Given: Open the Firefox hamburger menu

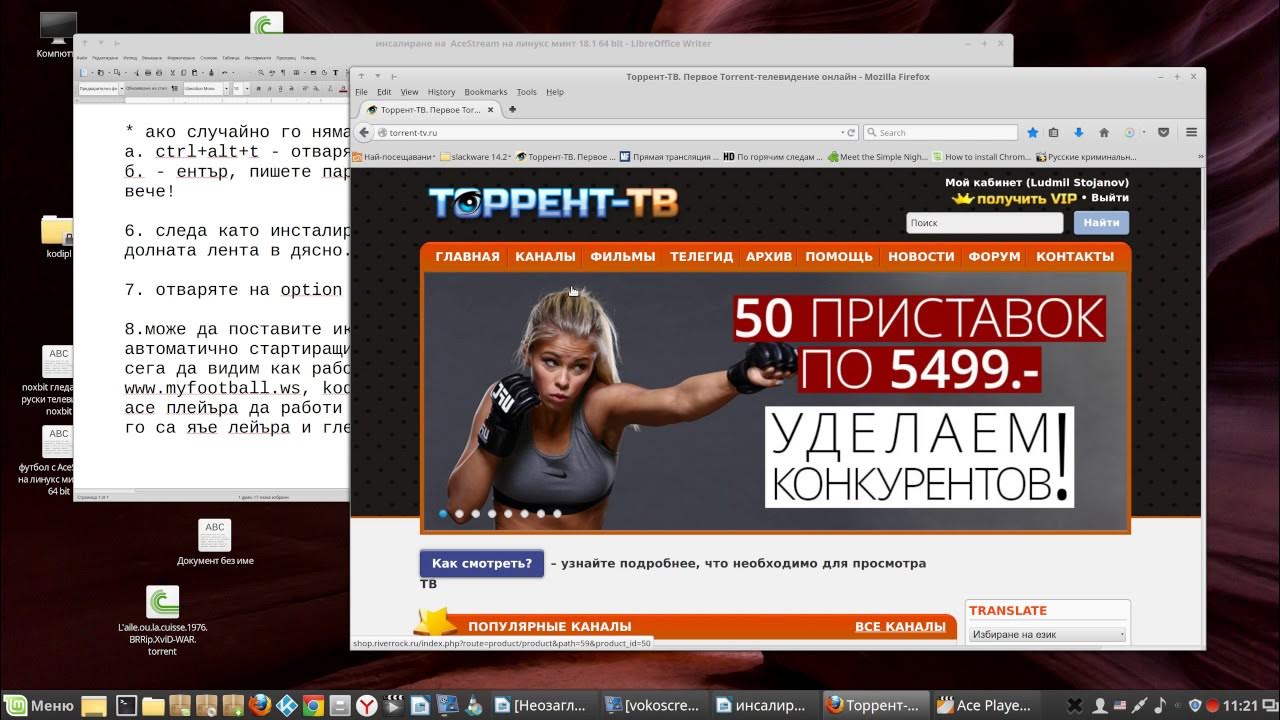Looking at the screenshot, I should coord(1191,132).
